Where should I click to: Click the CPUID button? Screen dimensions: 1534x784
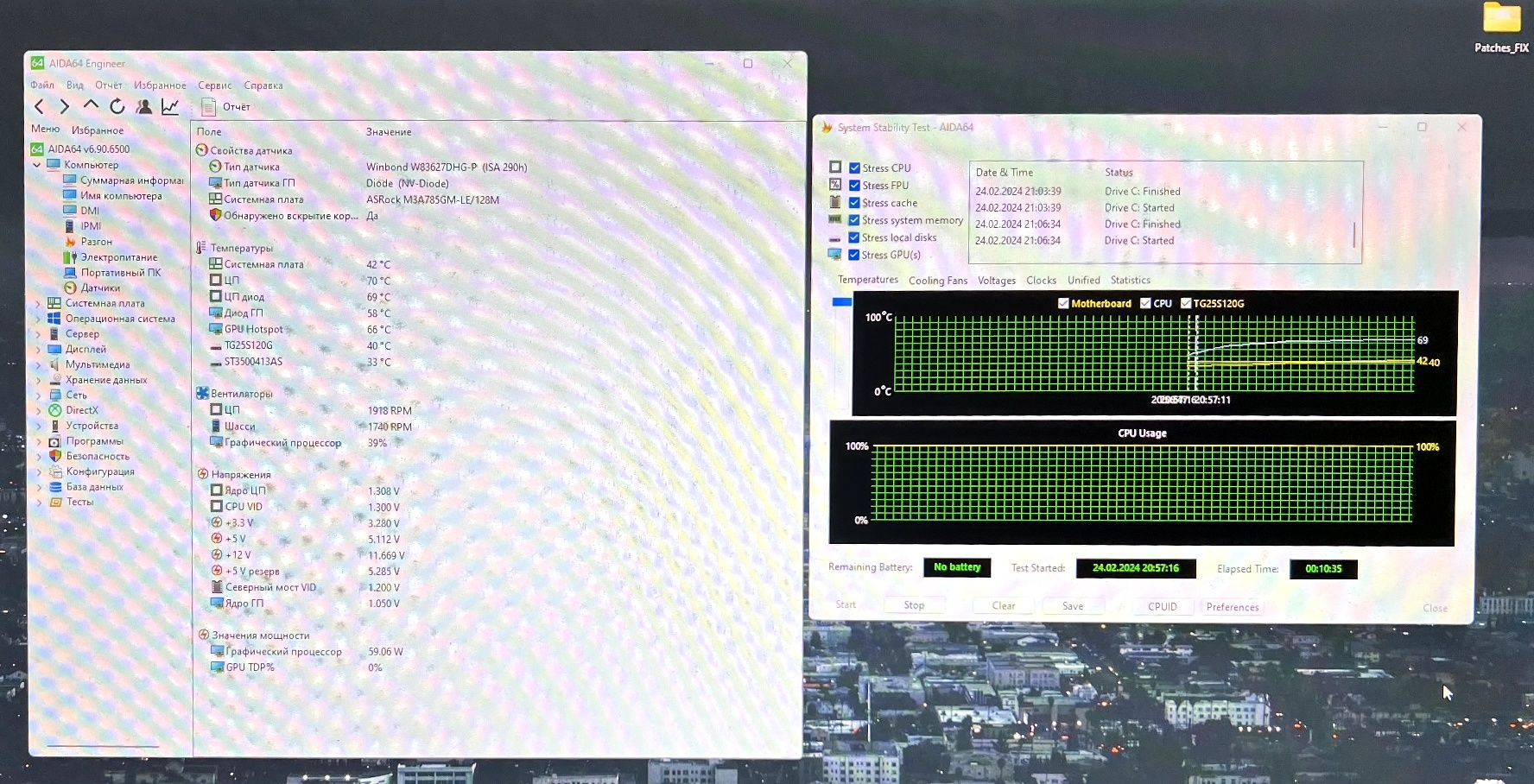tap(1163, 606)
